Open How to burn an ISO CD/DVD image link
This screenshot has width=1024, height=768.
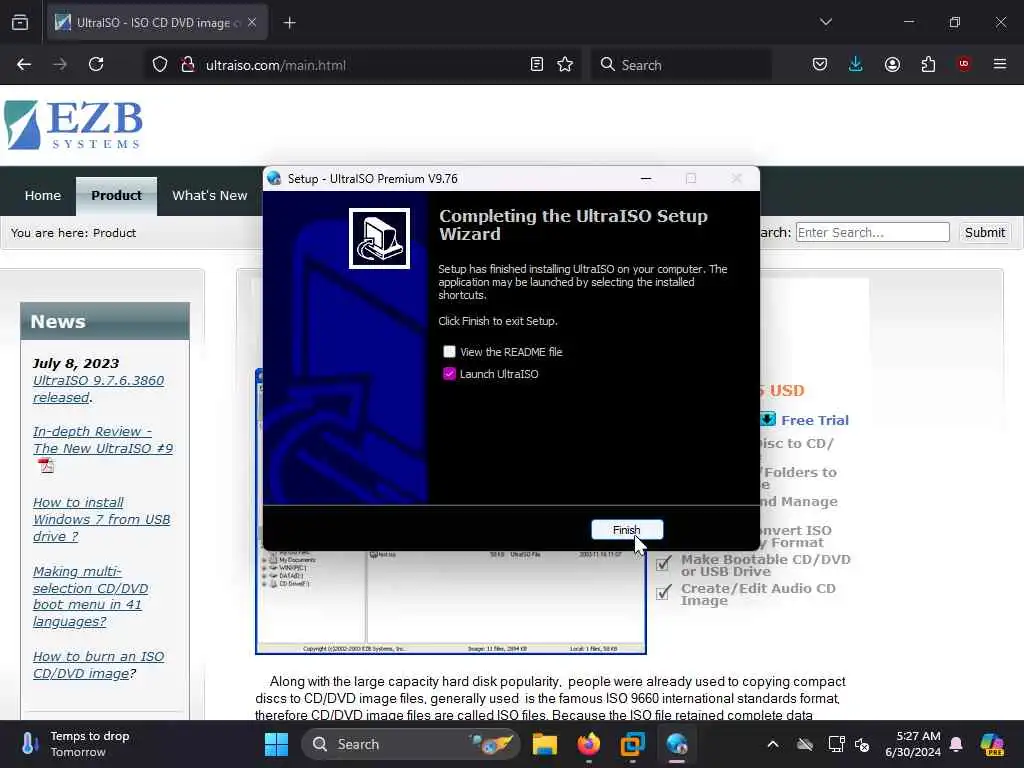[98, 665]
